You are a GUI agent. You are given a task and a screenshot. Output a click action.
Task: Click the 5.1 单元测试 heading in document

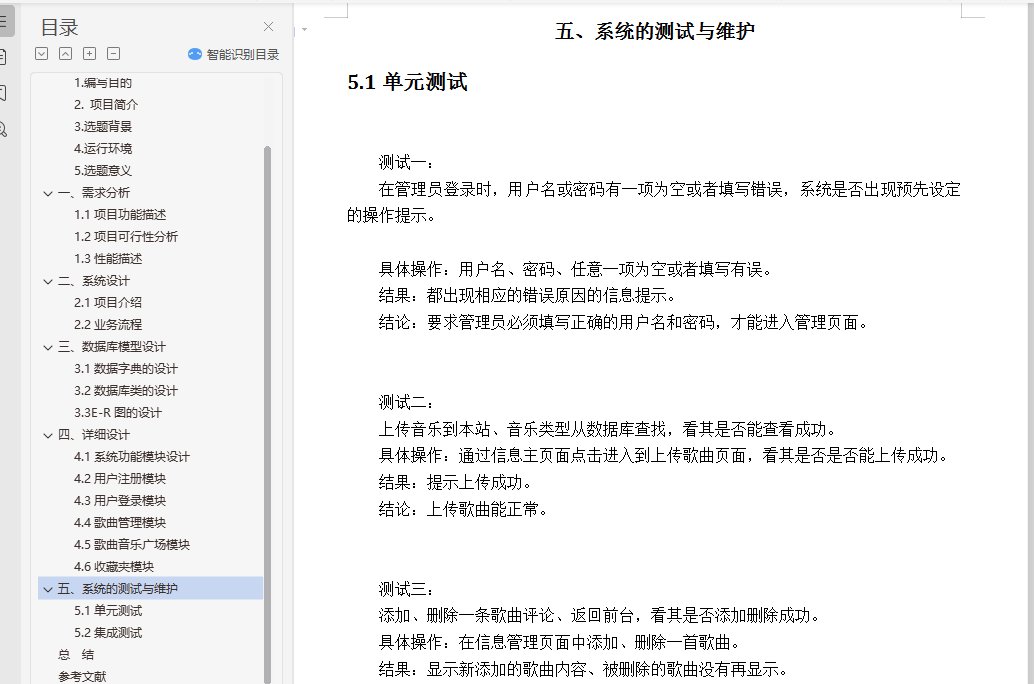pyautogui.click(x=408, y=82)
